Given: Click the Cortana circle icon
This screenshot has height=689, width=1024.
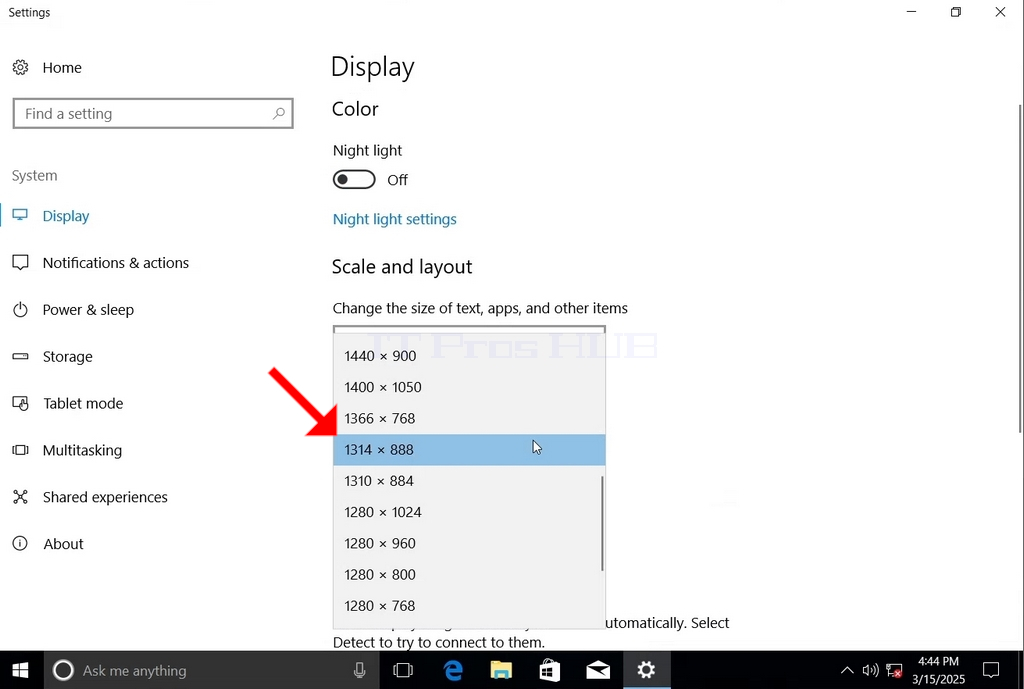Looking at the screenshot, I should 63,670.
